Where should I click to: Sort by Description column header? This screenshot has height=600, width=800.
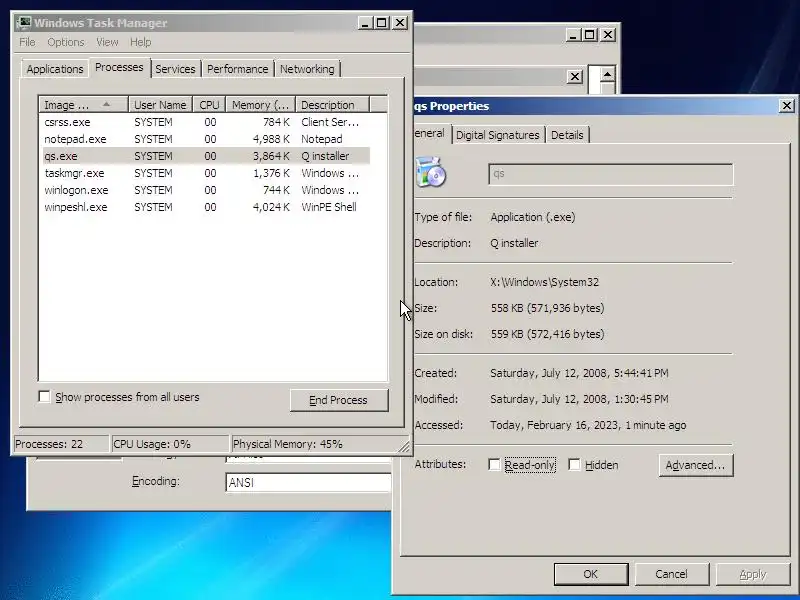[332, 105]
